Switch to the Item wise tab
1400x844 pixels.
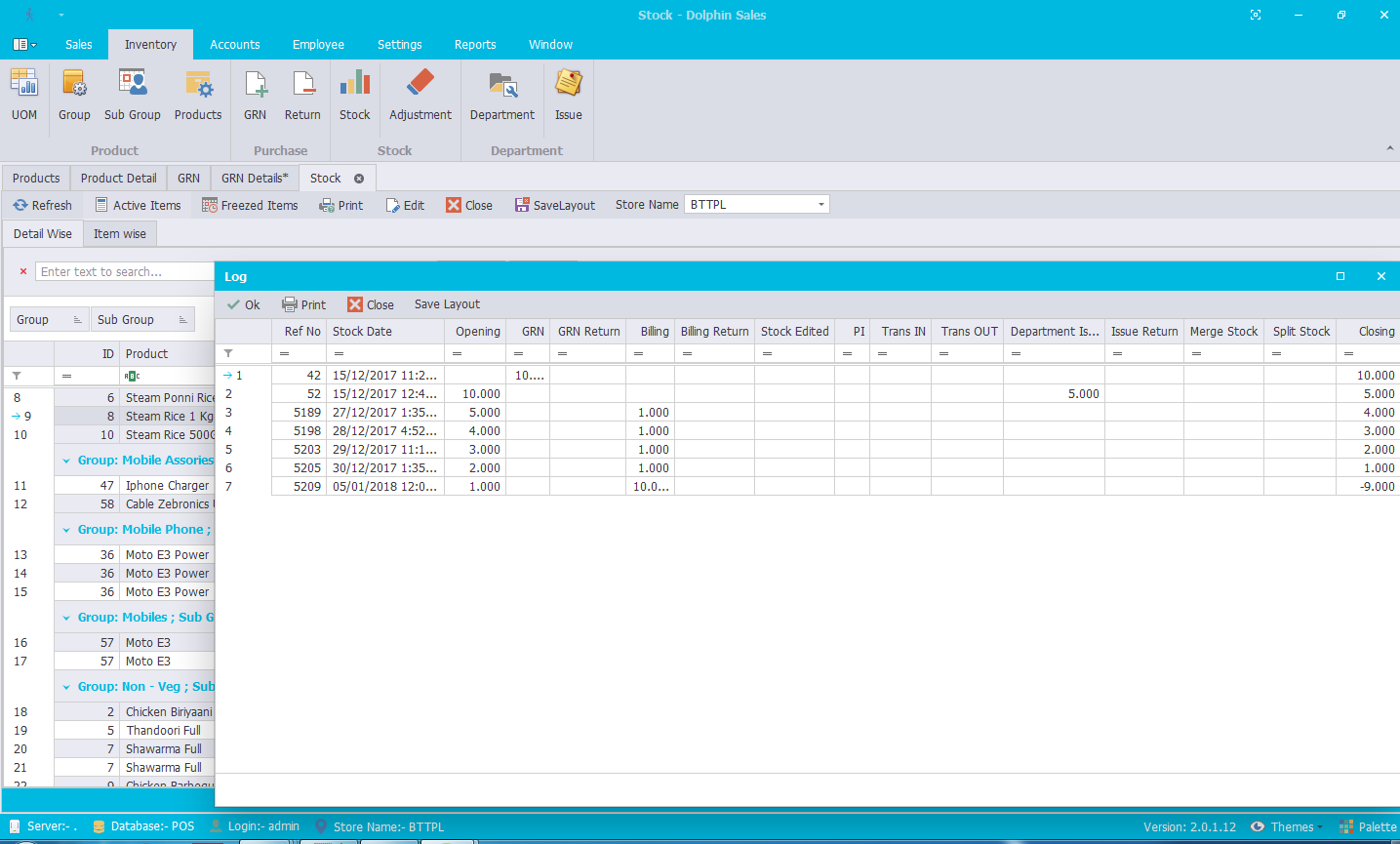pos(120,234)
